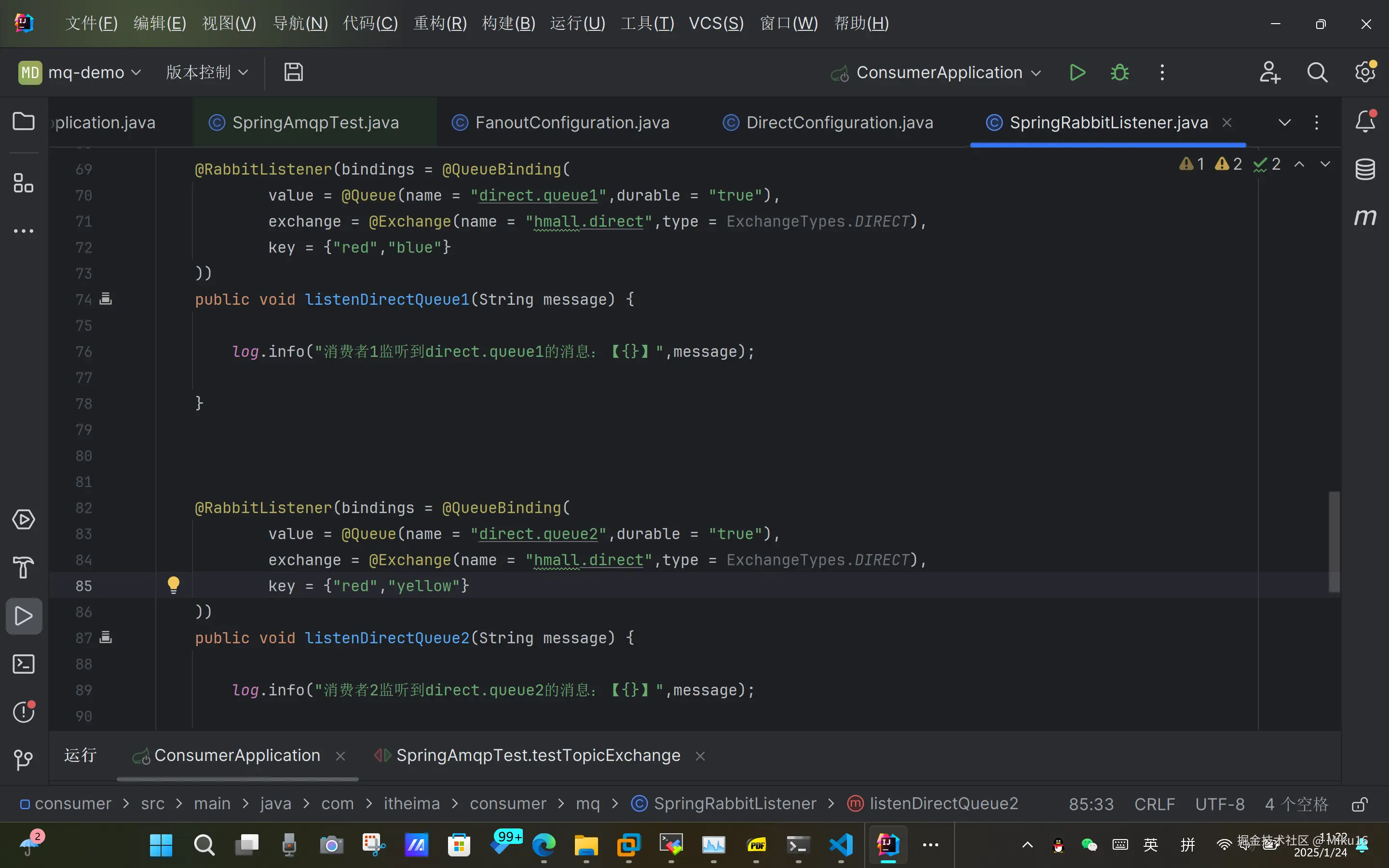Click the intention lightbulb on line 85
Image resolution: width=1389 pixels, height=868 pixels.
coord(173,585)
